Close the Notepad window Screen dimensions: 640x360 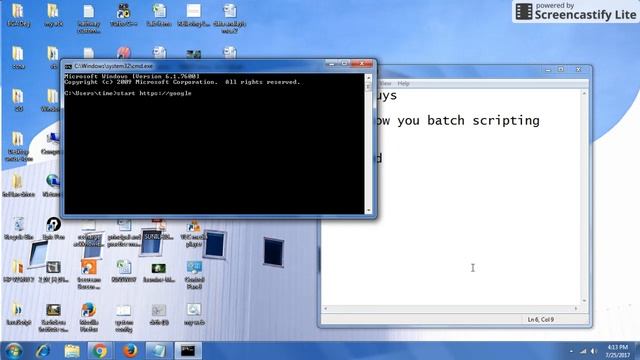[x=578, y=70]
